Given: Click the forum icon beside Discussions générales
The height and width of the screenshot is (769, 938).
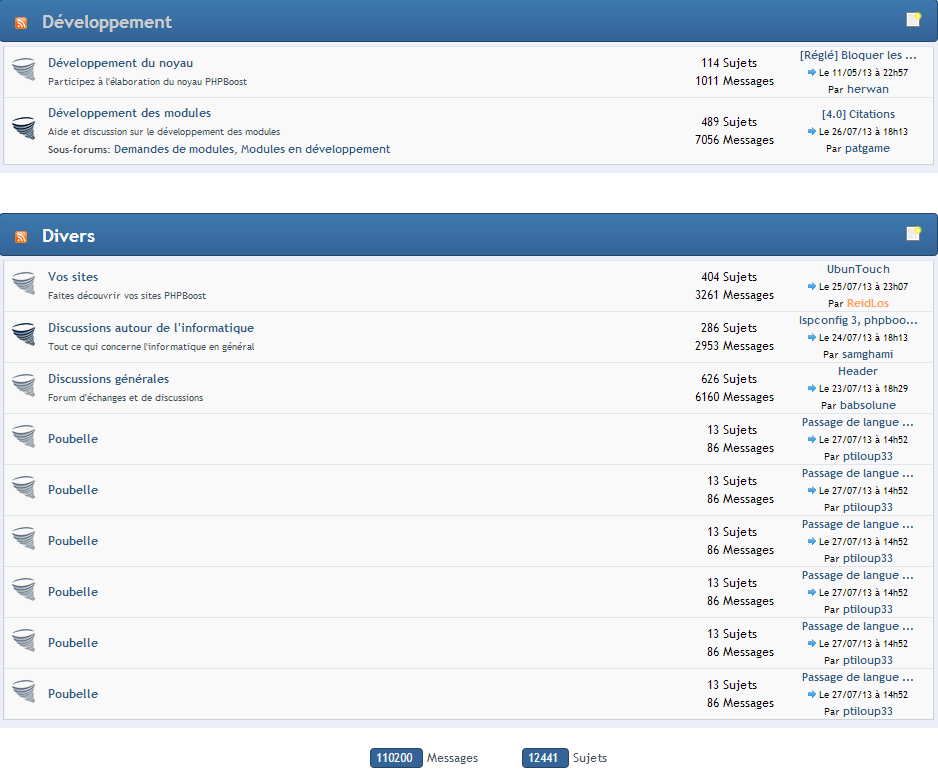Looking at the screenshot, I should pyautogui.click(x=24, y=385).
